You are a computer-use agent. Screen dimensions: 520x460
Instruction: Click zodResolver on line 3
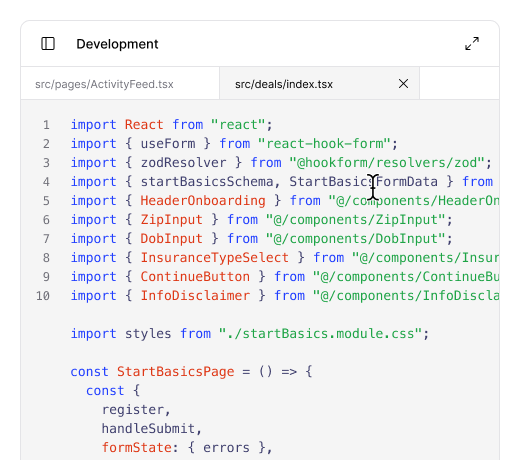click(183, 163)
